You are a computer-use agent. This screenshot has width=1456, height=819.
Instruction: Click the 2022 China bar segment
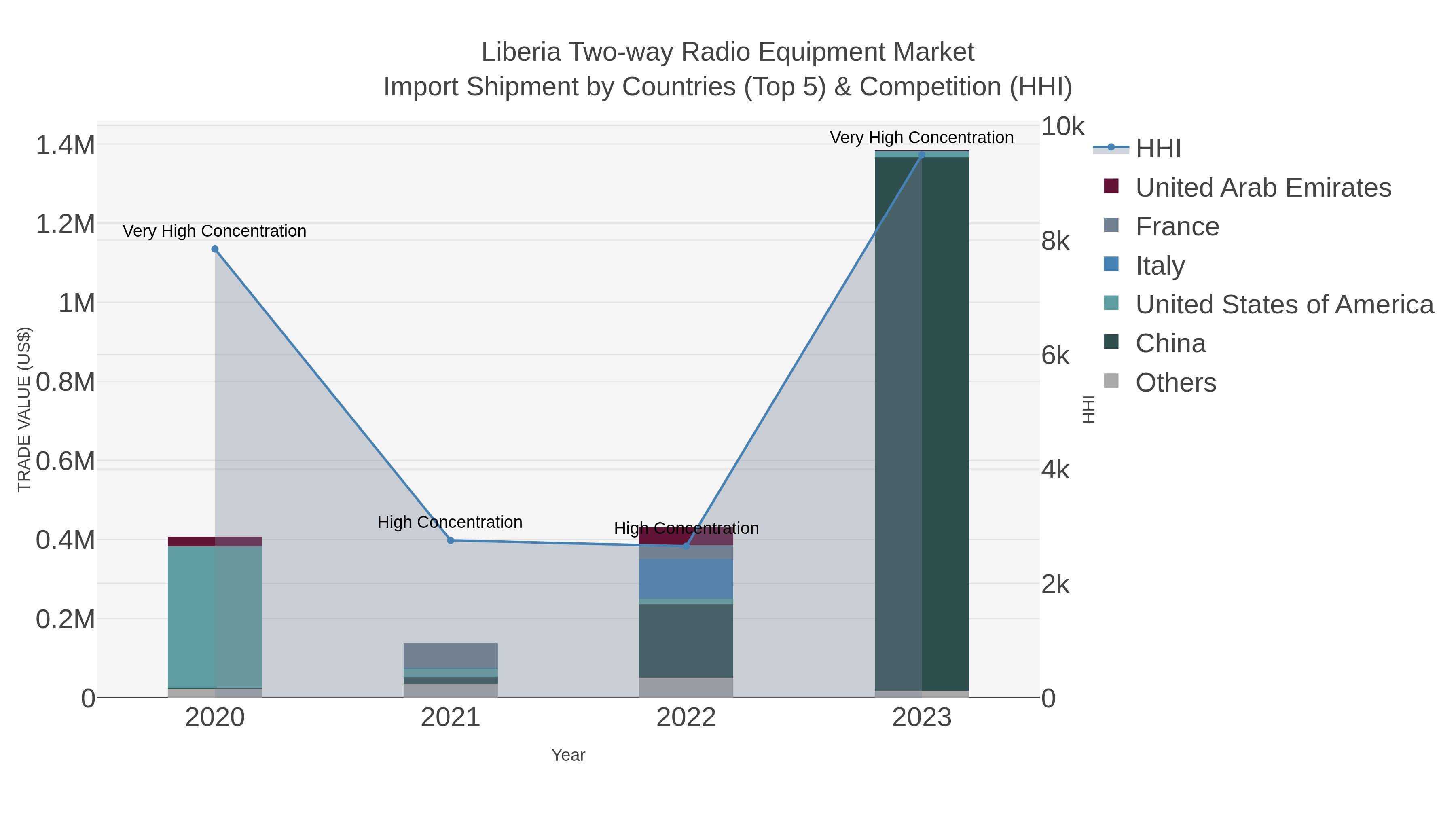tap(686, 641)
